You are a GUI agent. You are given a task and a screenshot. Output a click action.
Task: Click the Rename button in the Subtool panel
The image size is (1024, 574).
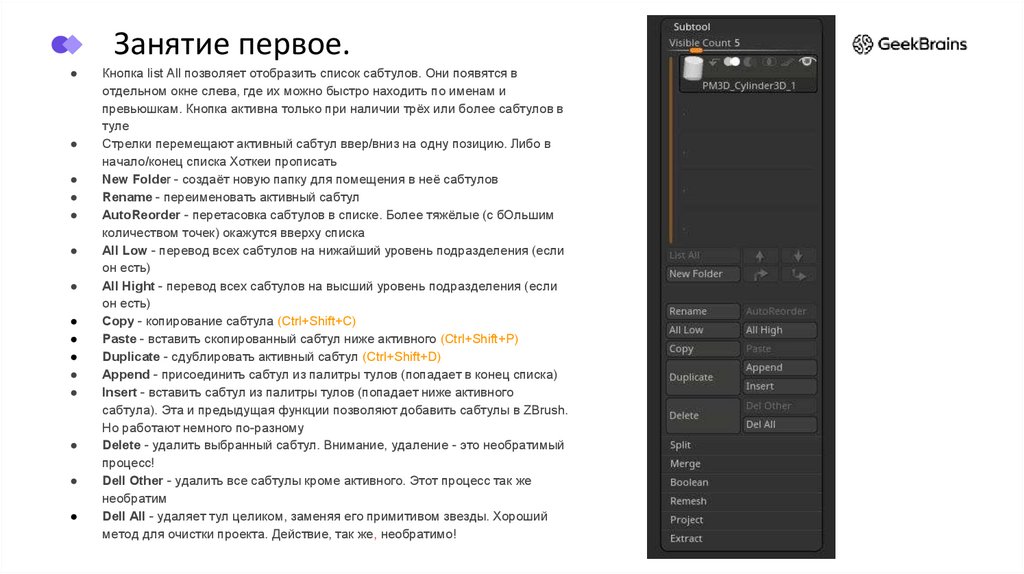(x=703, y=311)
